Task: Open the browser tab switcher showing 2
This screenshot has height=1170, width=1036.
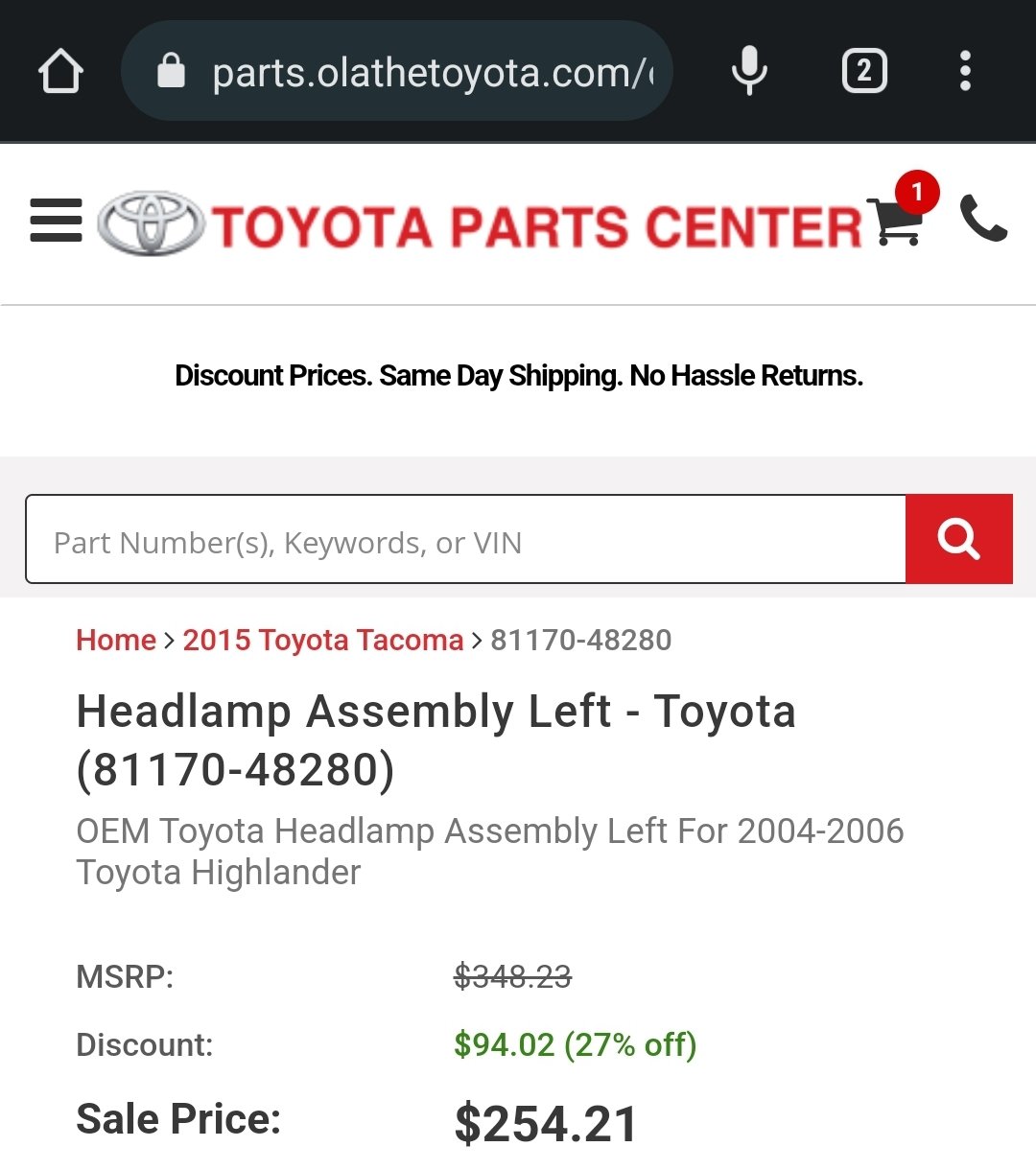Action: pyautogui.click(x=864, y=71)
